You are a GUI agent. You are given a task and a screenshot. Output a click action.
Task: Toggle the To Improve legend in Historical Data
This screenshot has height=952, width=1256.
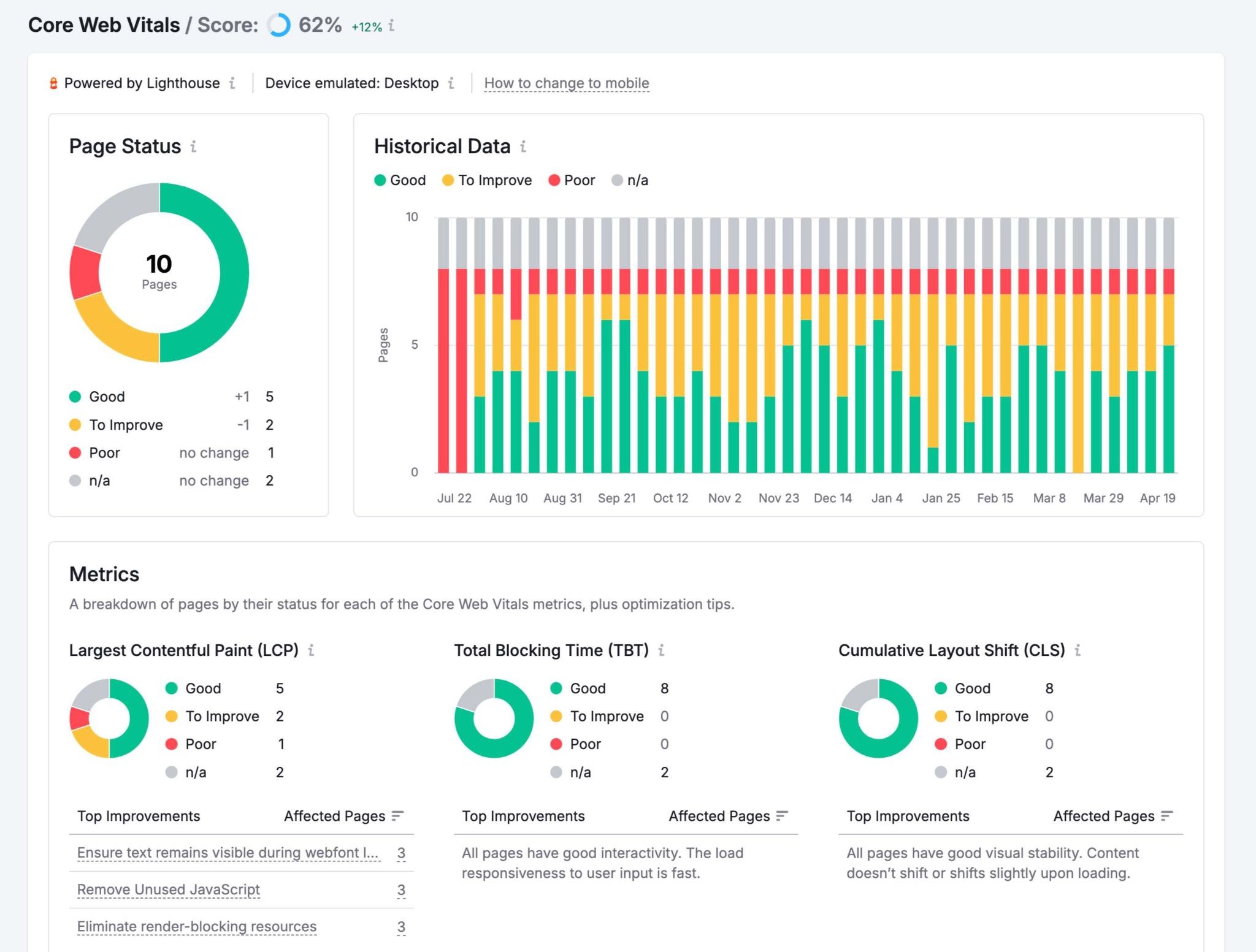click(x=488, y=180)
